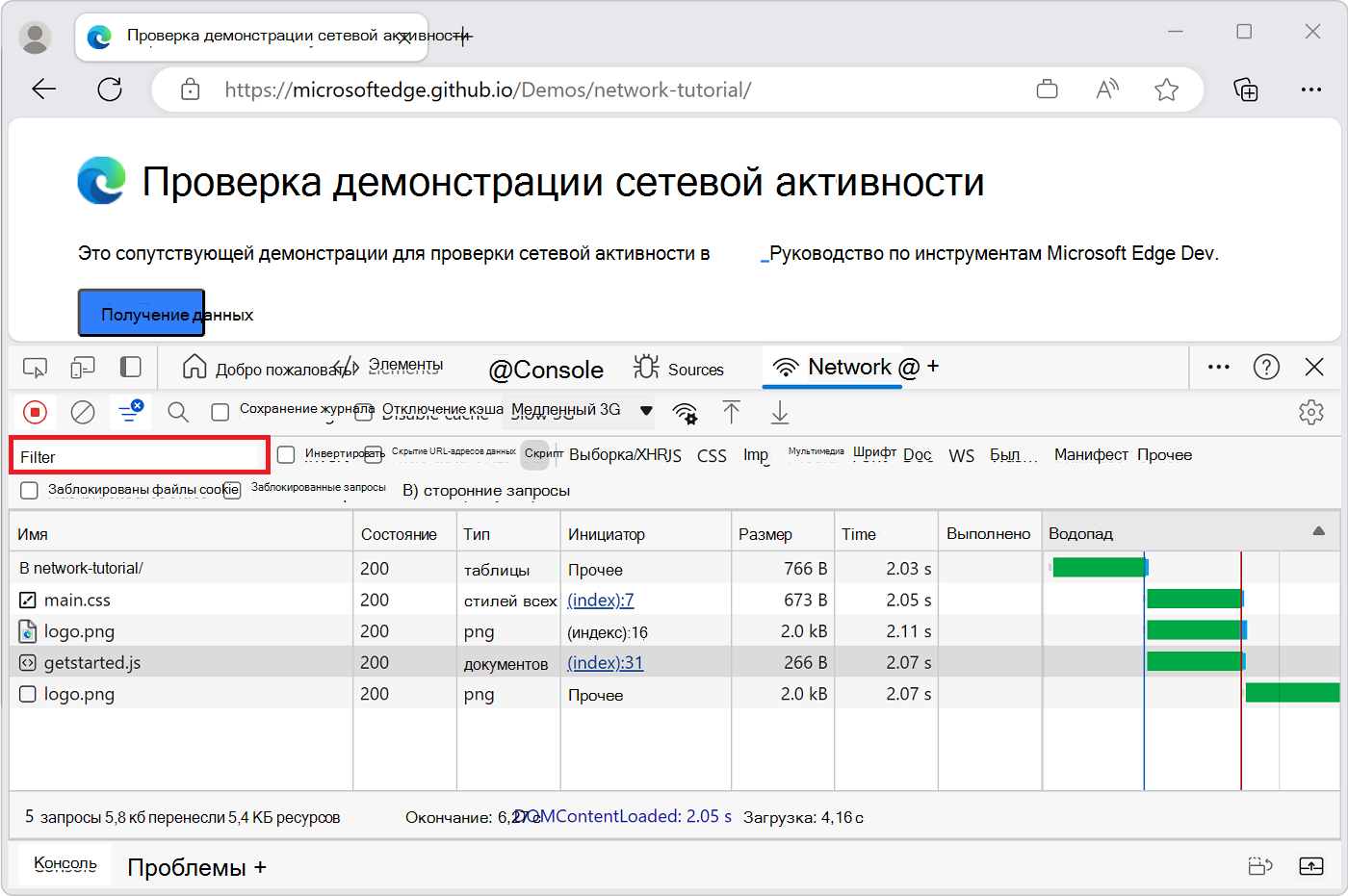Start recording the network log
Viewport: 1348px width, 896px height.
click(36, 412)
